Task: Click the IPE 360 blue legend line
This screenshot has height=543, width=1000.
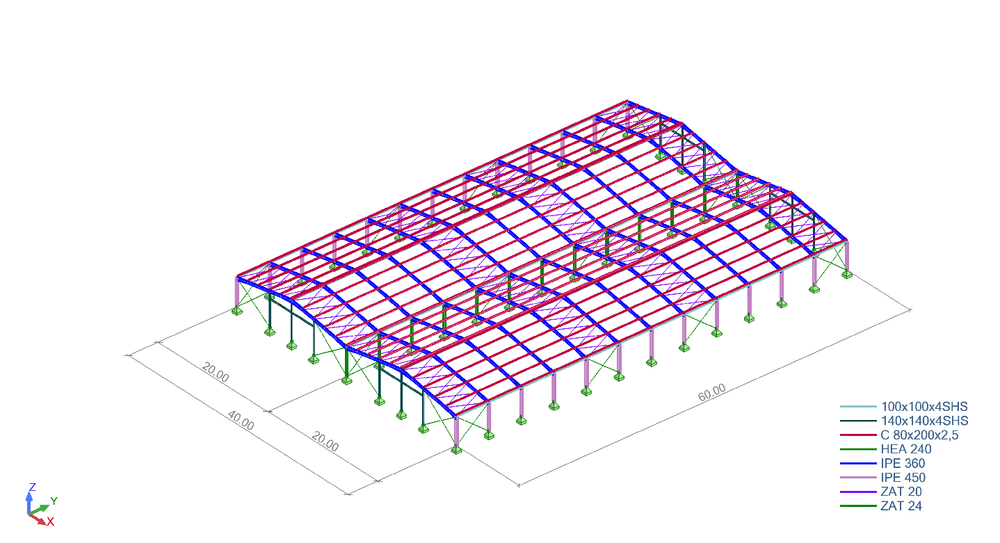Action: (858, 464)
